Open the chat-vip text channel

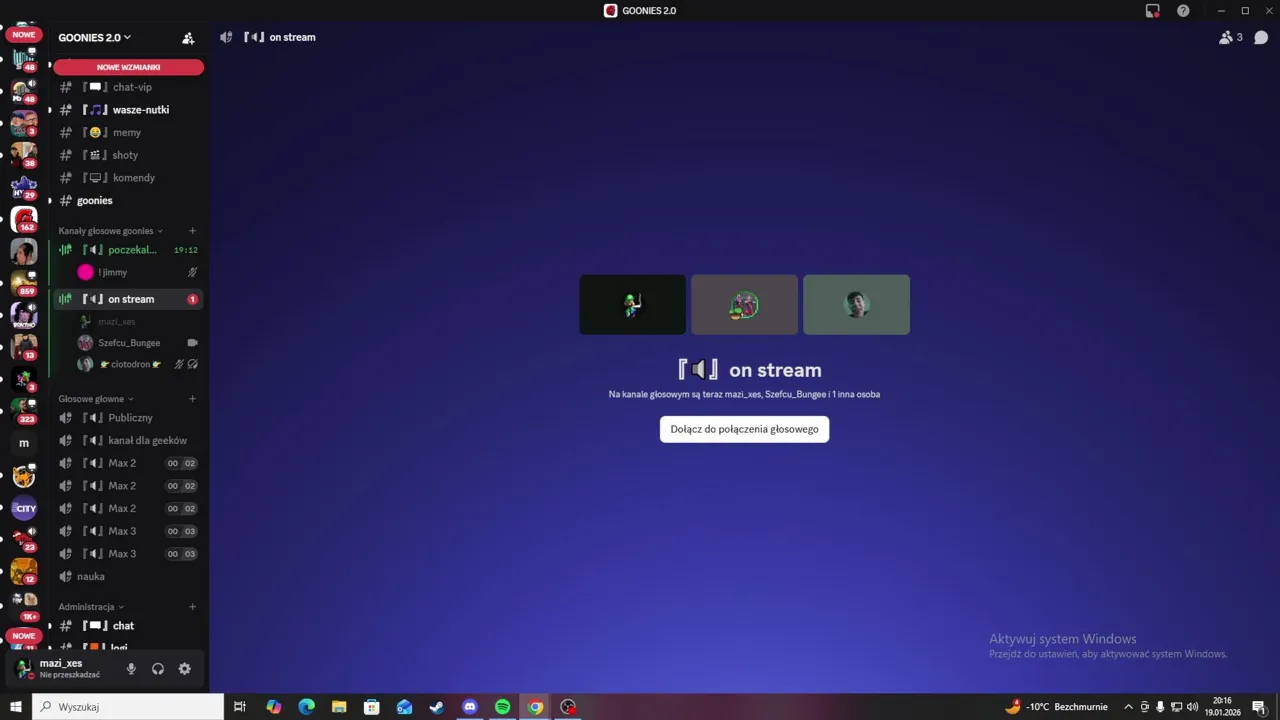click(128, 87)
